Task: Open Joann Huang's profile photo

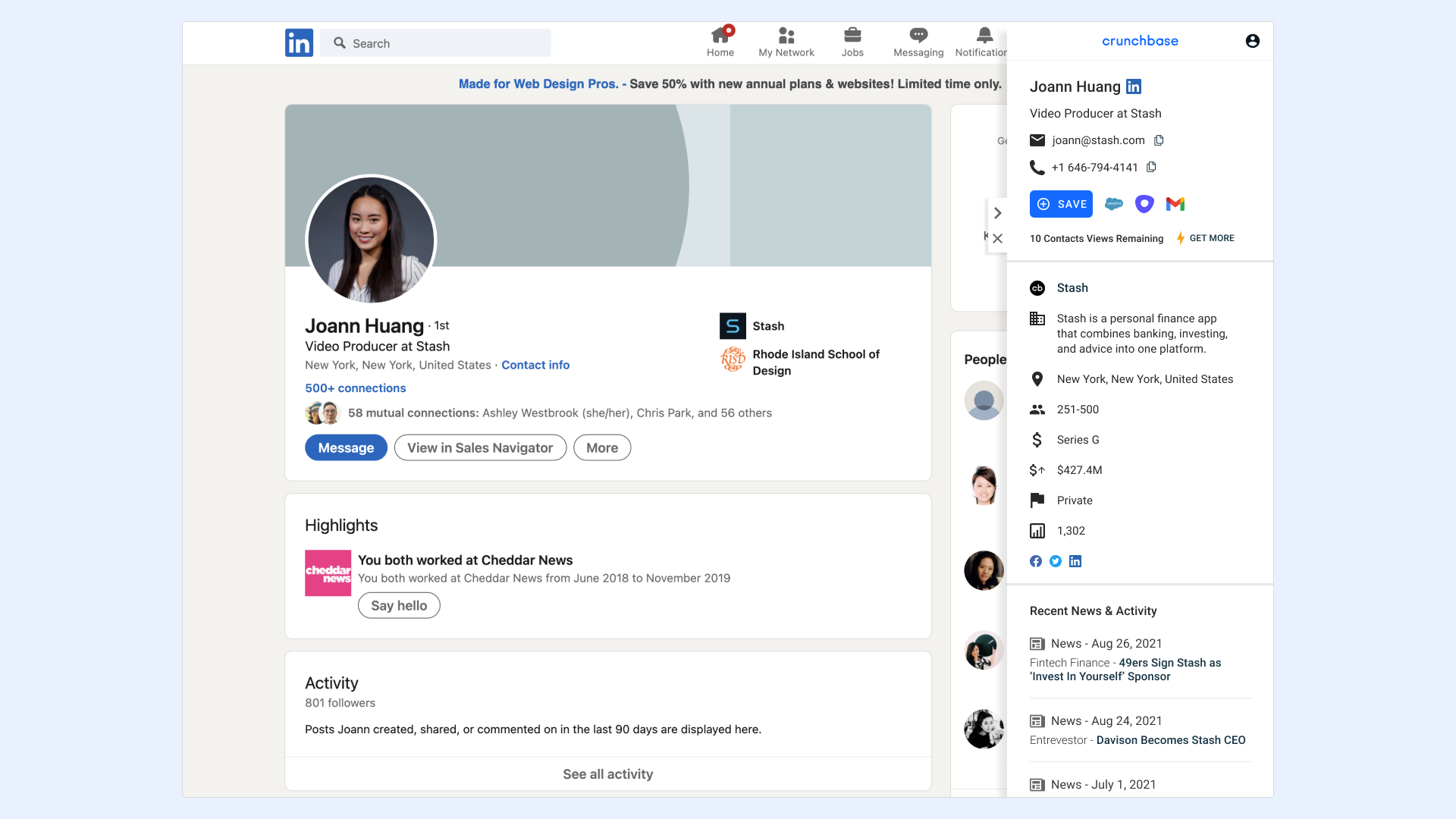Action: [x=371, y=240]
